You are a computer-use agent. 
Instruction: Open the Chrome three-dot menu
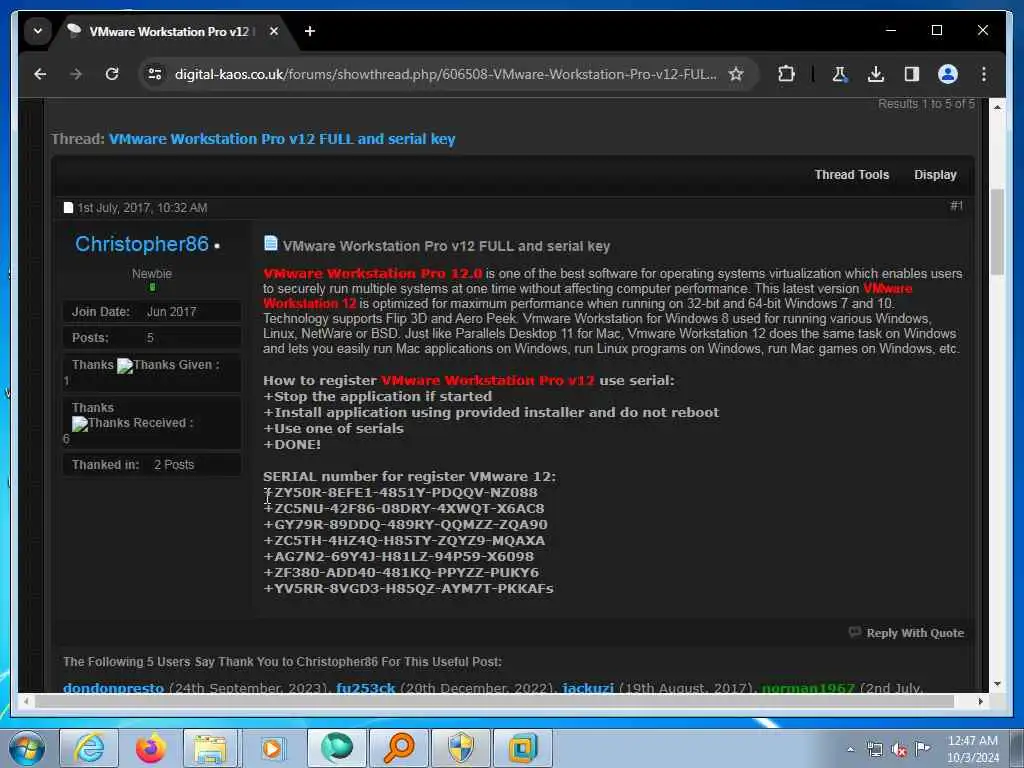pos(984,74)
